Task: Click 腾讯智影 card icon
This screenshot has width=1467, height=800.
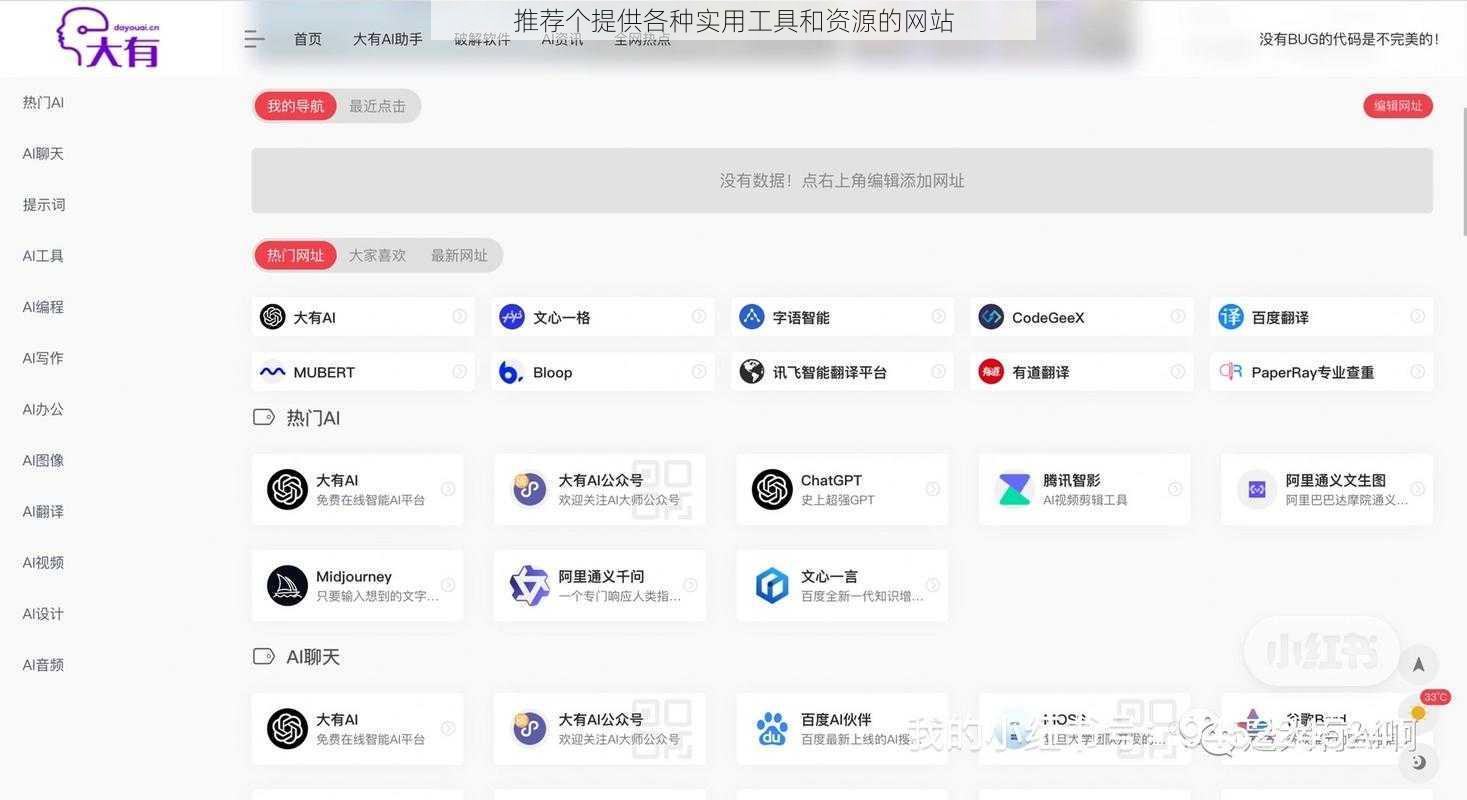Action: (1014, 489)
